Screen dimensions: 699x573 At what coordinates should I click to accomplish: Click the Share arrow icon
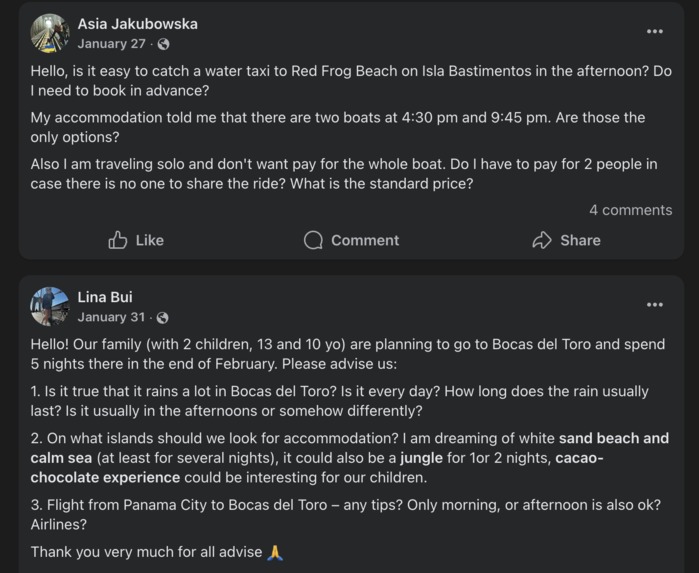(542, 240)
